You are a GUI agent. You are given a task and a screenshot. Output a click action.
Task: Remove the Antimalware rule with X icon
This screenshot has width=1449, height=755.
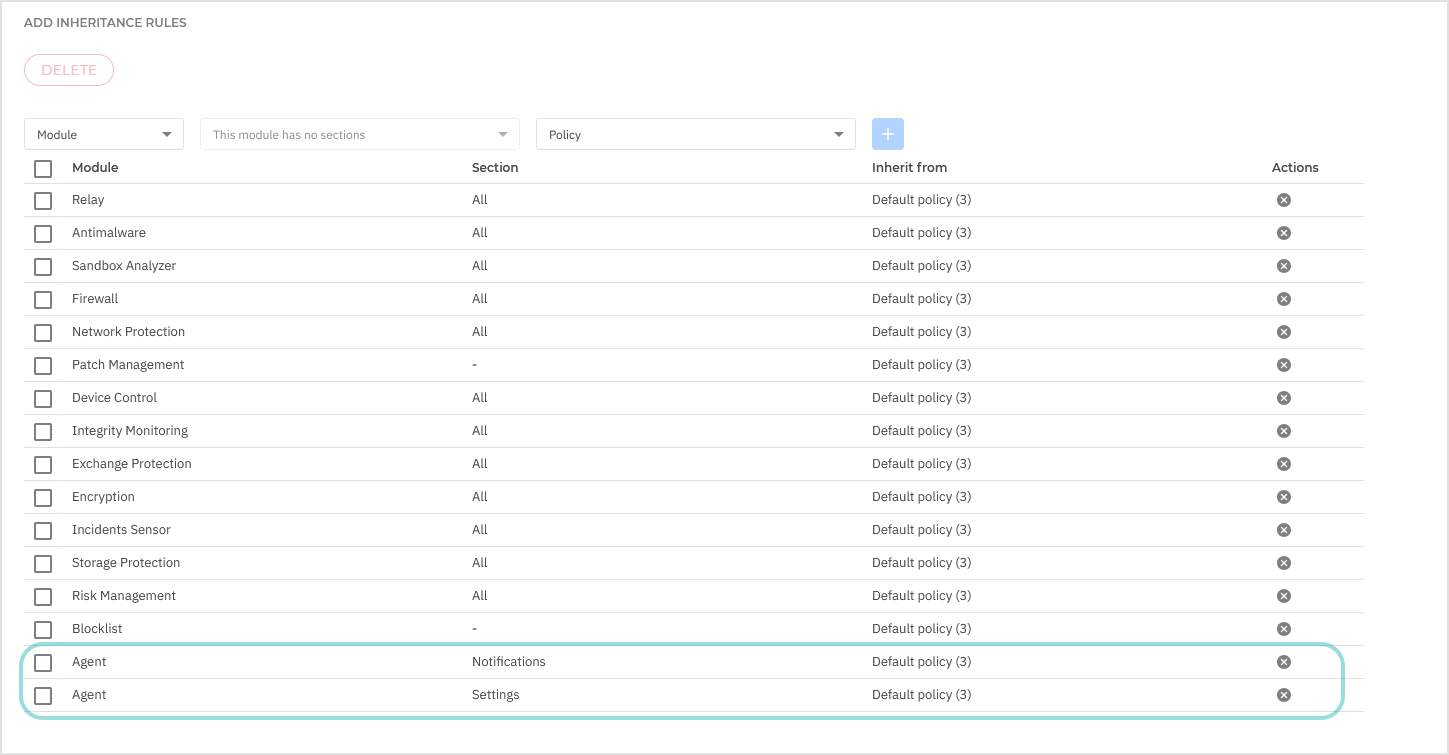1284,233
